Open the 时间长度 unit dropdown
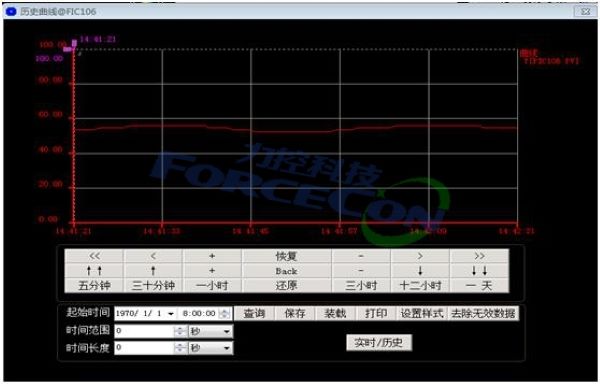 227,348
